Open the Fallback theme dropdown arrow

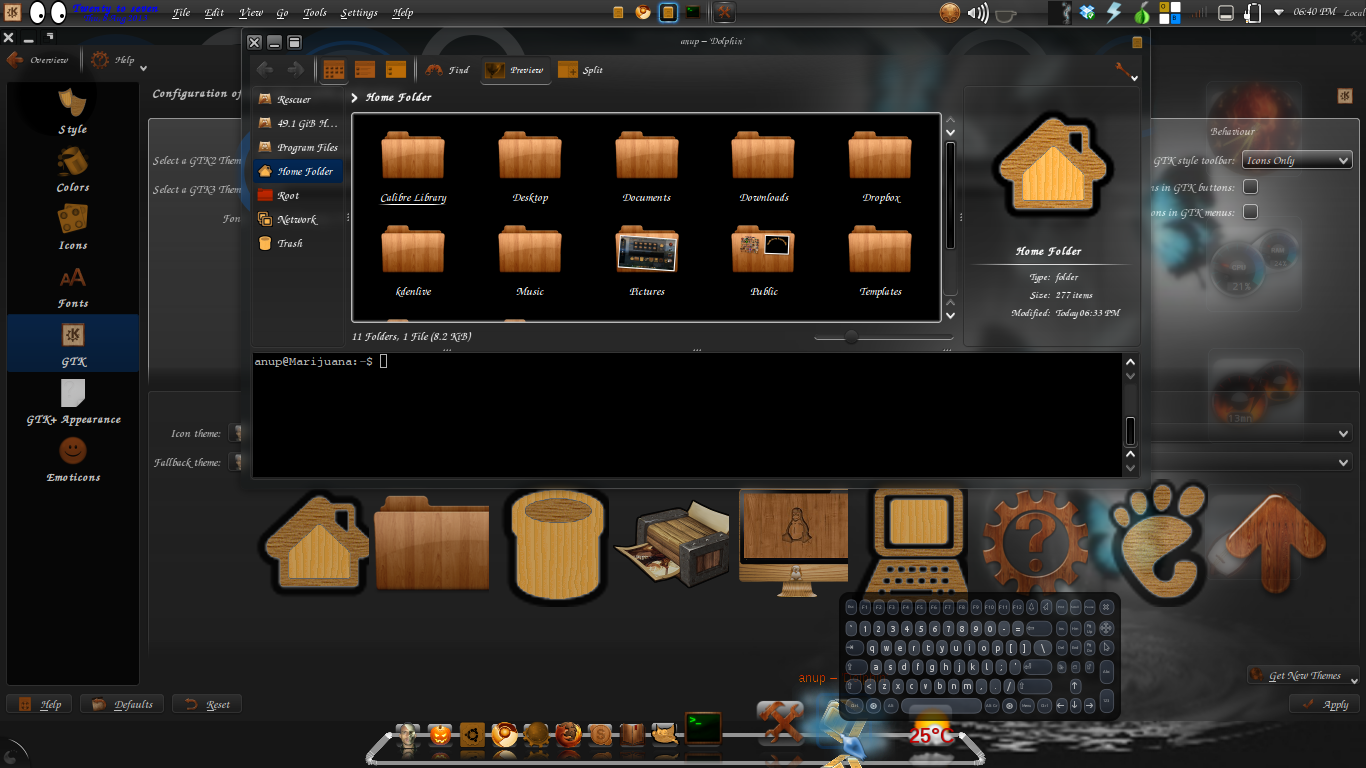[1343, 462]
